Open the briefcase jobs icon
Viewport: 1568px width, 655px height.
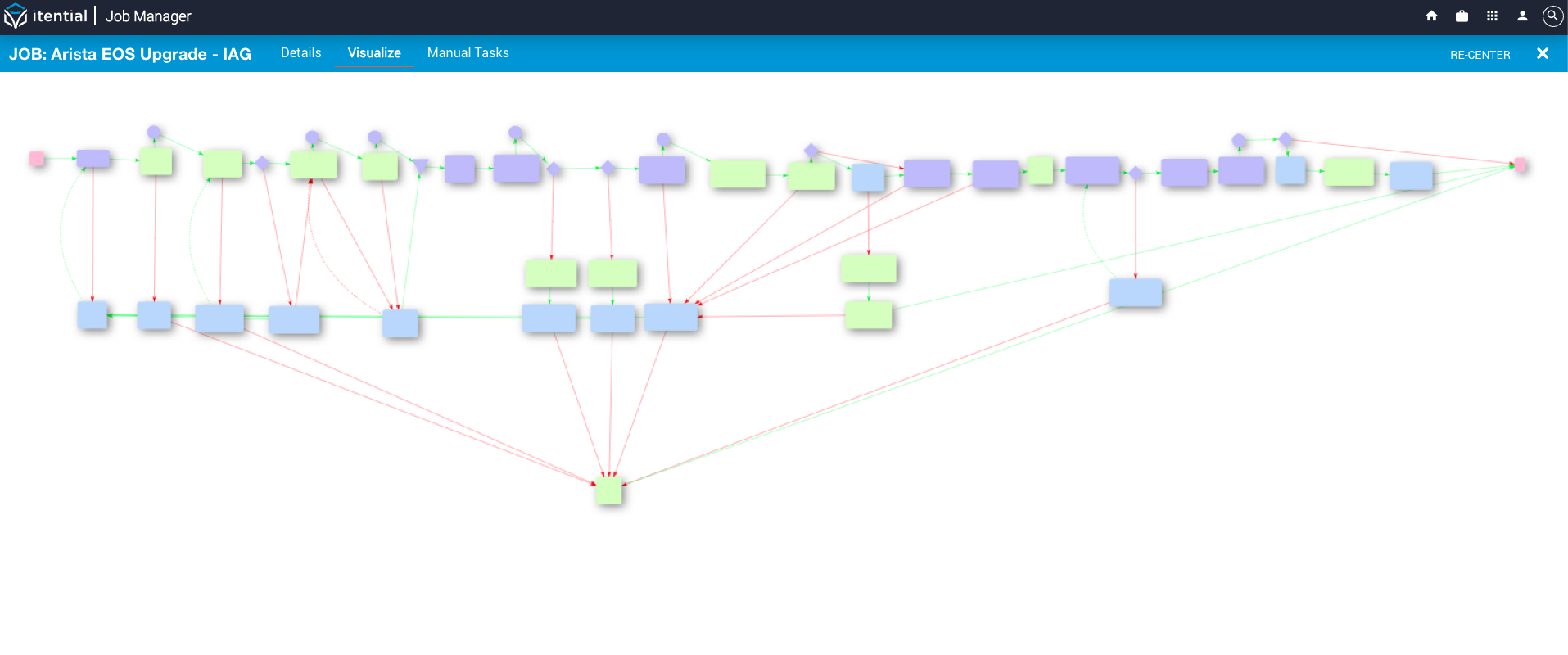tap(1462, 16)
